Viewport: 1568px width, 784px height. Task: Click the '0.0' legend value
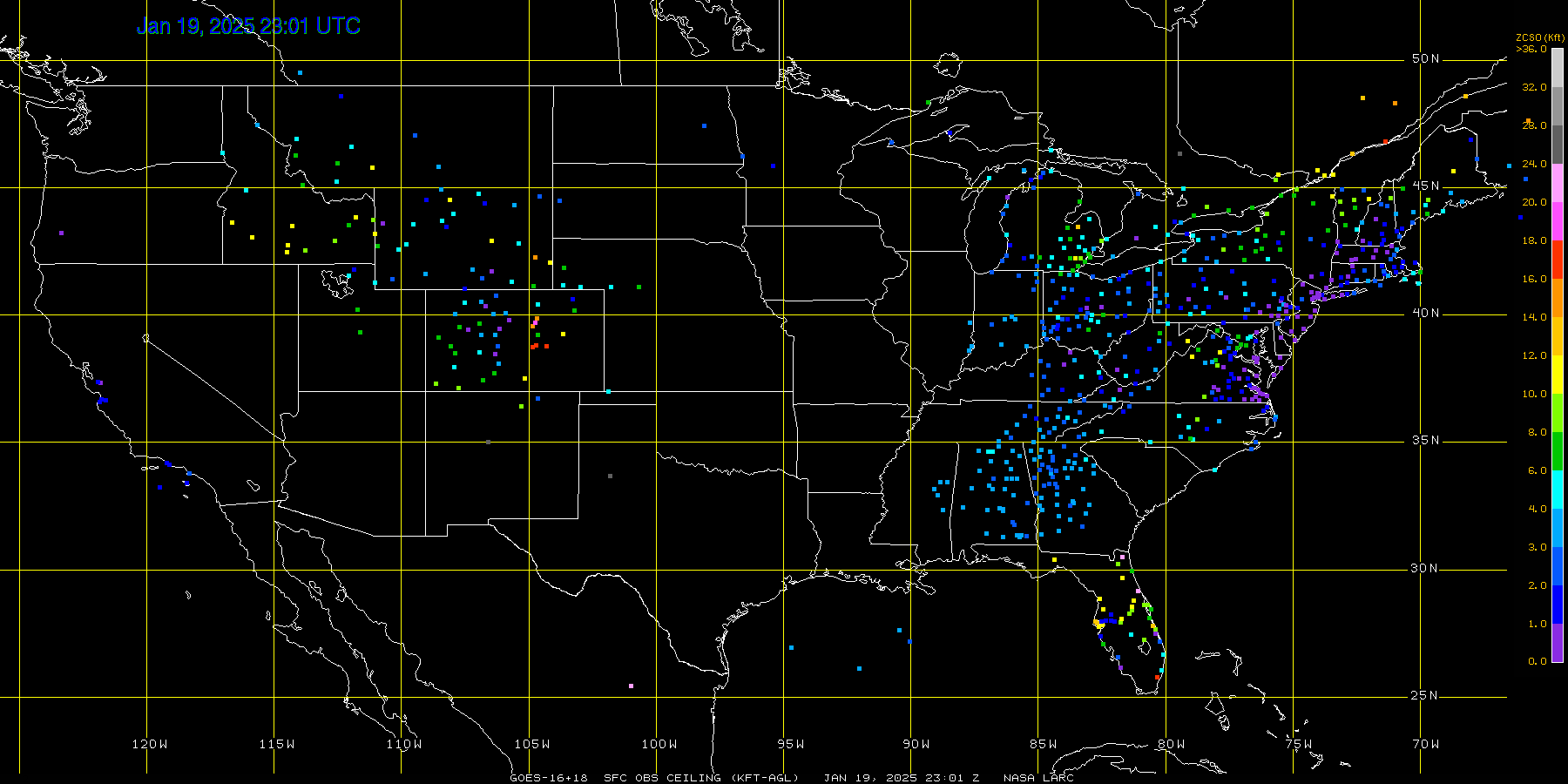pos(1538,661)
